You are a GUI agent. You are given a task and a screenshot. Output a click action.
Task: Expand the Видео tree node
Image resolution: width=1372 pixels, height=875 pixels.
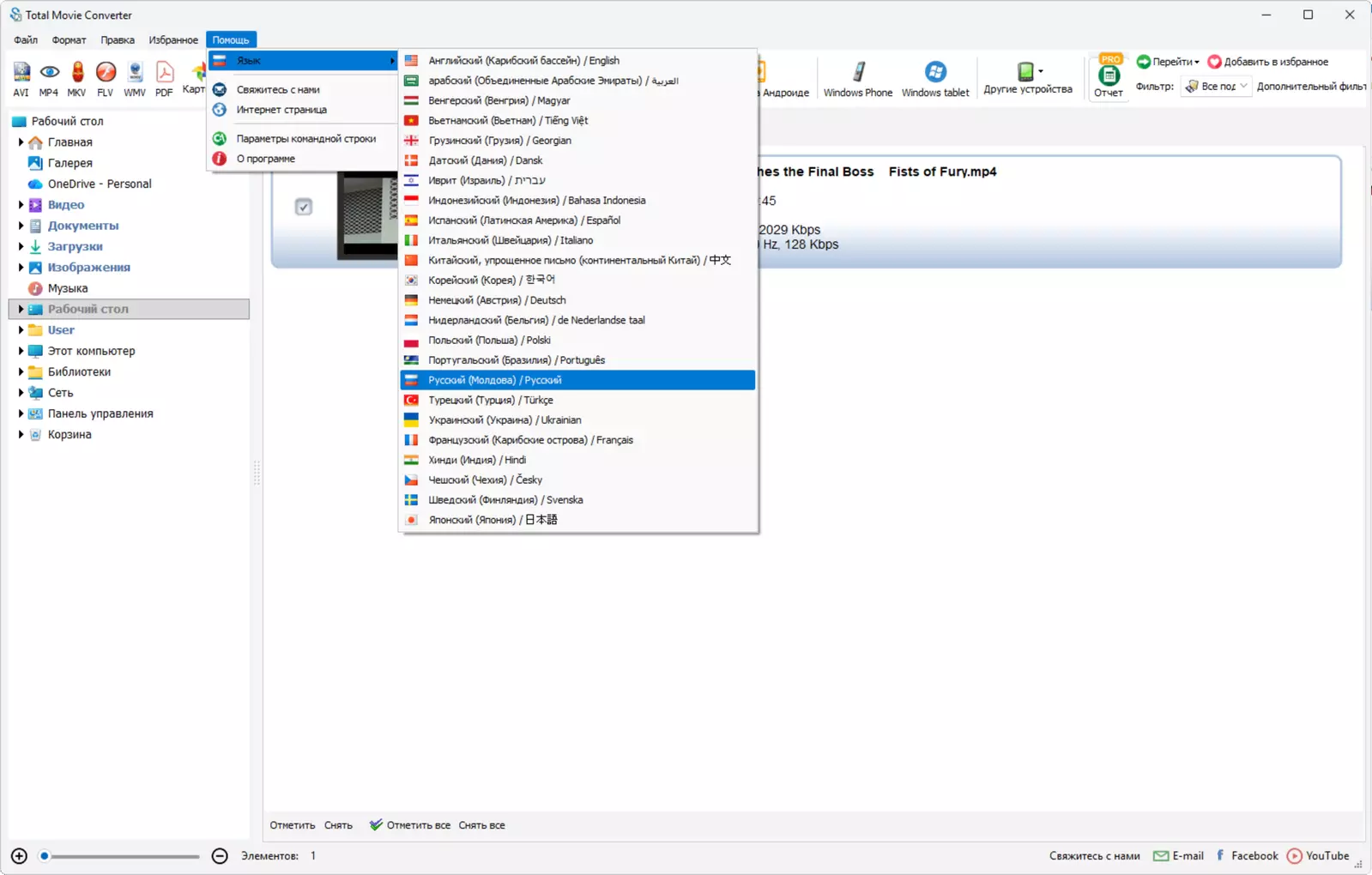pos(21,205)
